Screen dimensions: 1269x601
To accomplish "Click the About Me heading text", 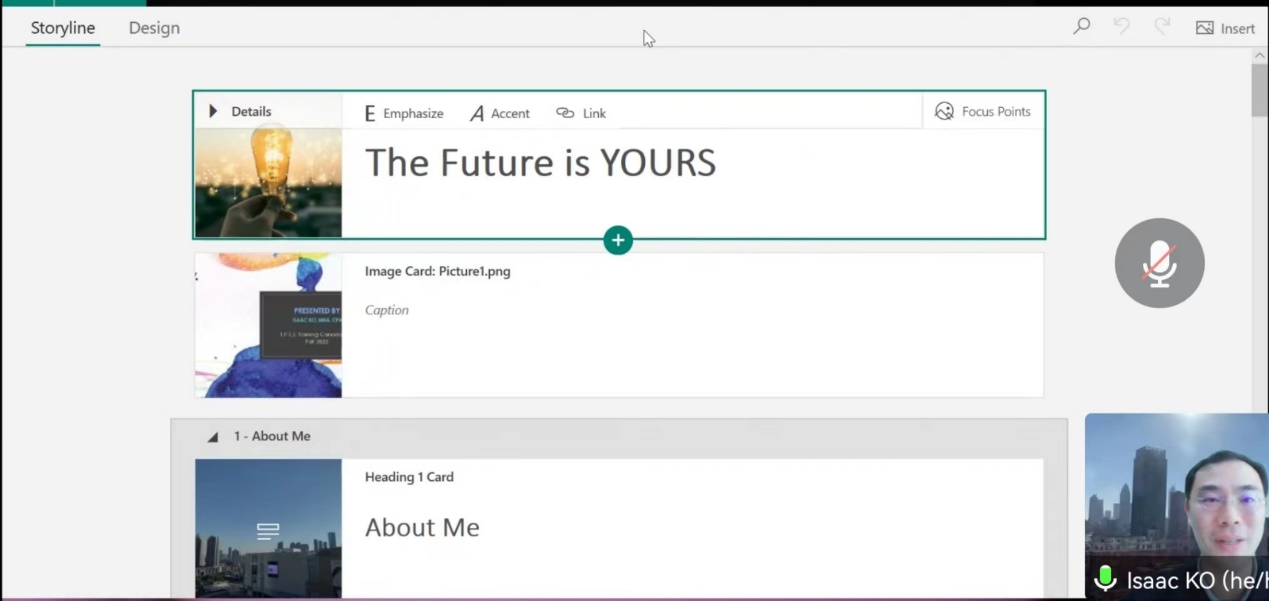I will [x=422, y=527].
